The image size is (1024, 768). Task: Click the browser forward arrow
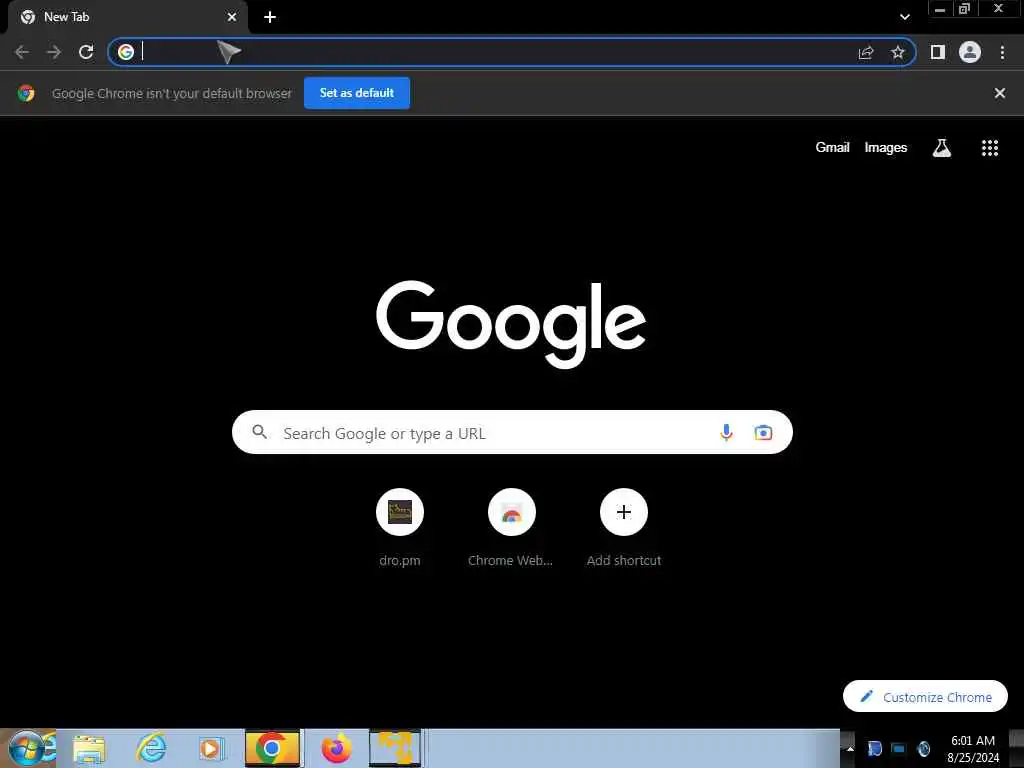(x=54, y=52)
